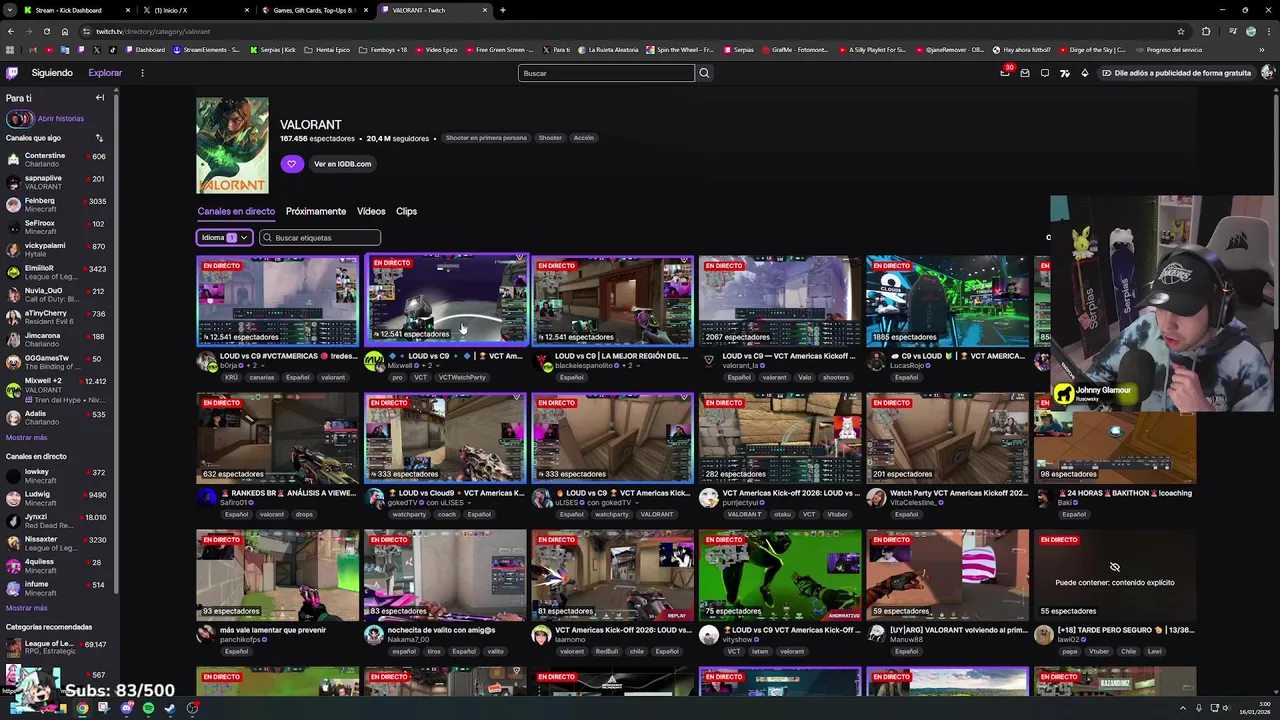Open b0rja LOUD vs C9 stream thumbnail
Viewport: 1280px width, 720px height.
(277, 300)
